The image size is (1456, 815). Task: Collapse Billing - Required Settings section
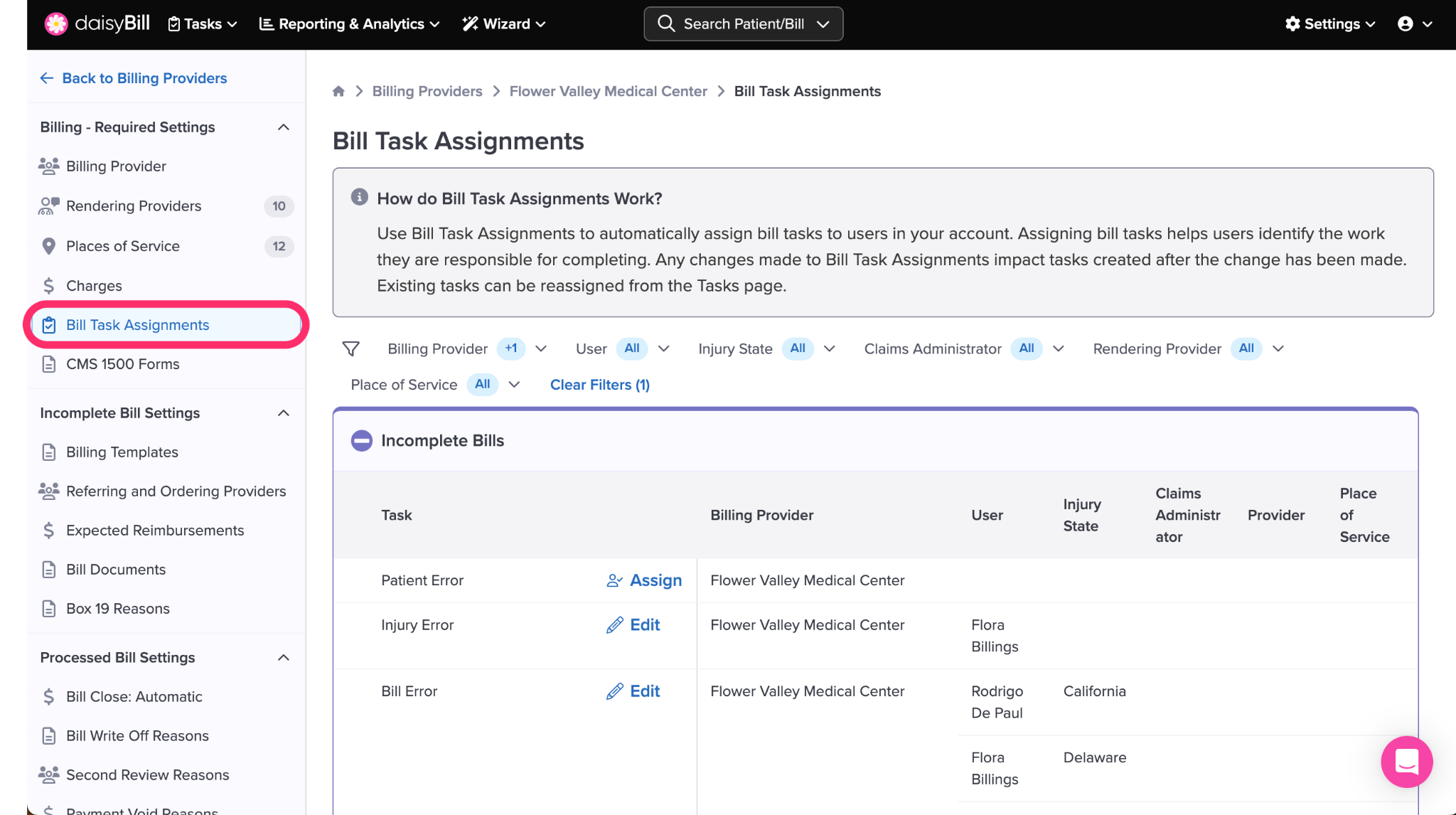point(284,127)
